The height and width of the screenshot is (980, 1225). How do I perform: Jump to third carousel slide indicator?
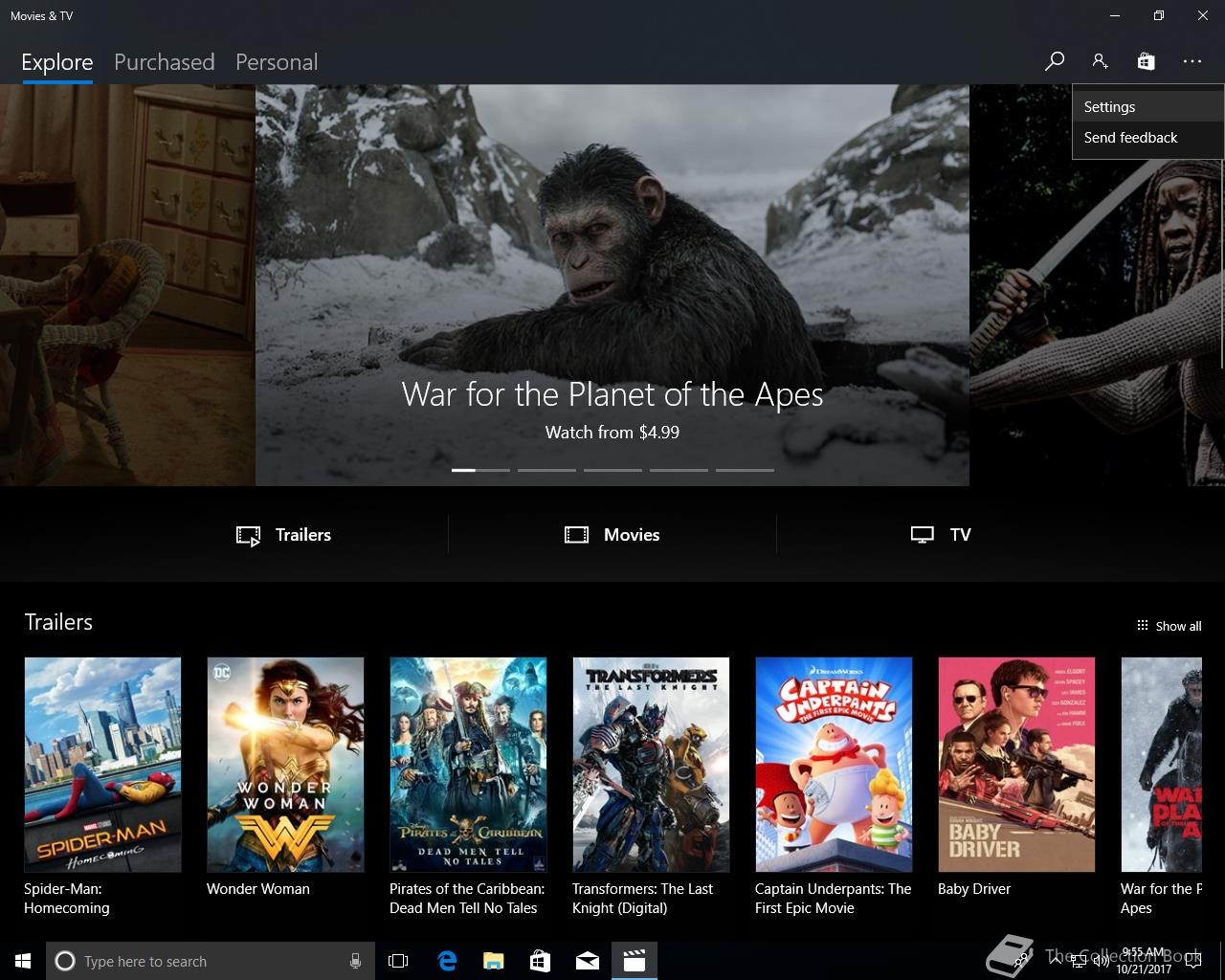[x=612, y=470]
